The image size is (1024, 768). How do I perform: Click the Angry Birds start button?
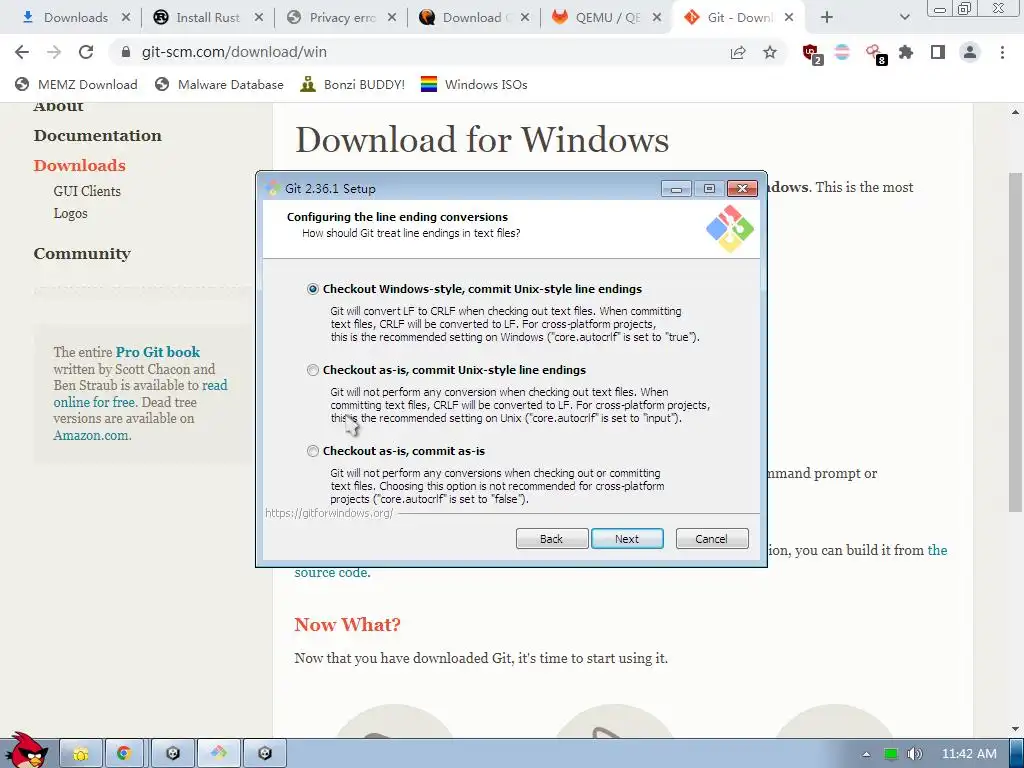coord(26,750)
